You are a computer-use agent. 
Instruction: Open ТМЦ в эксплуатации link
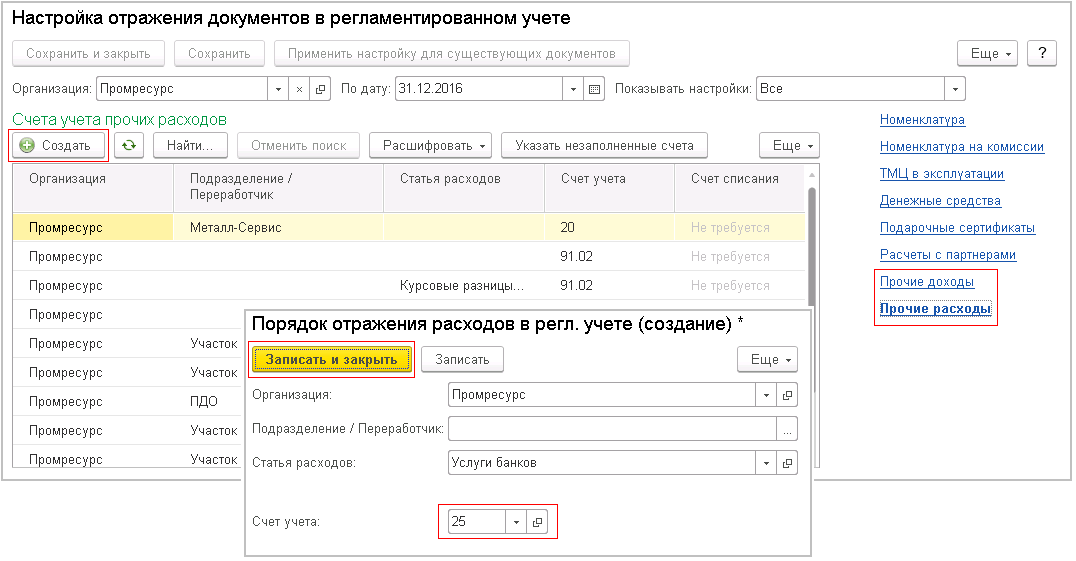coord(942,174)
